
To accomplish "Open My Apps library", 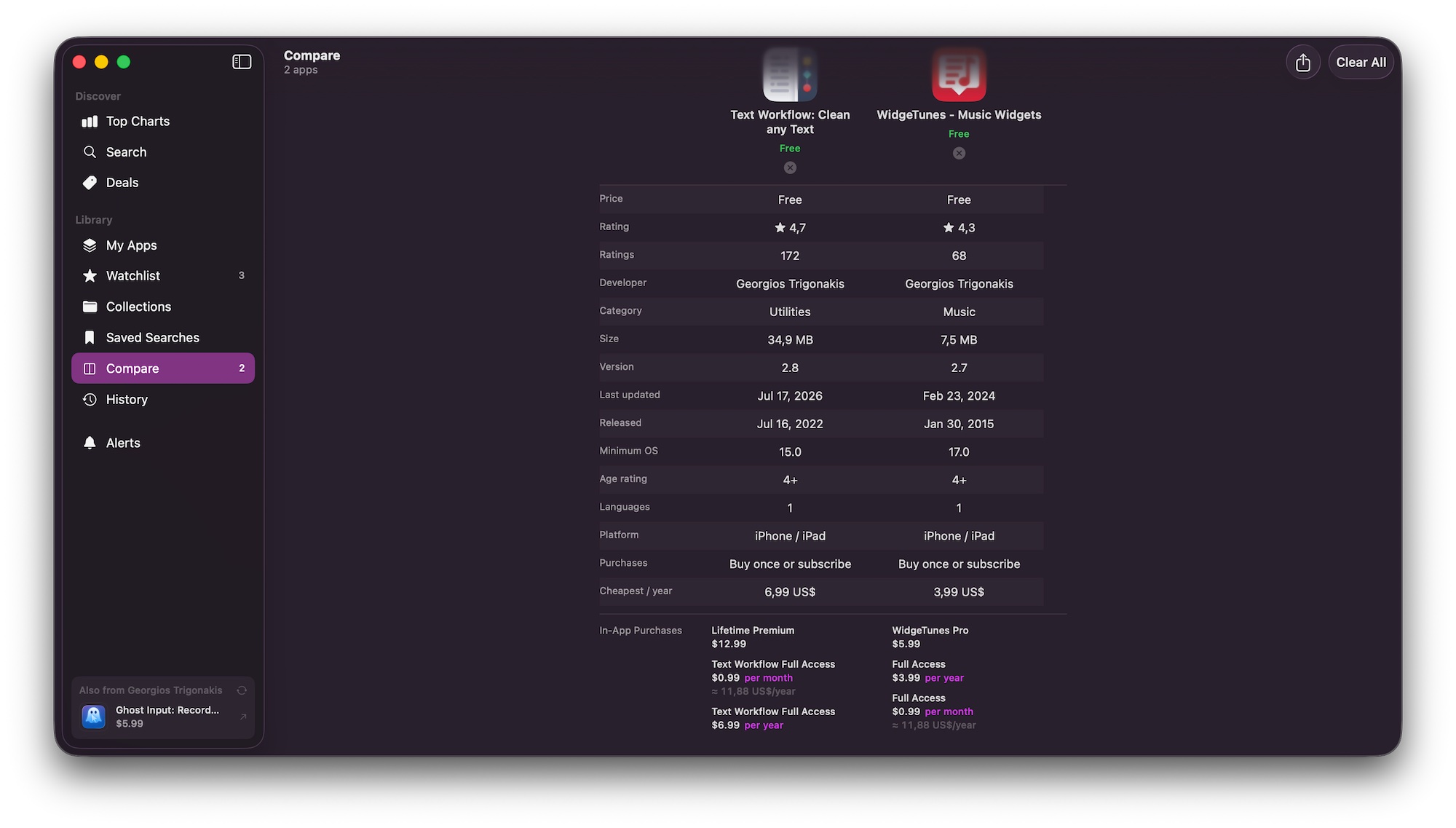I will [x=163, y=245].
